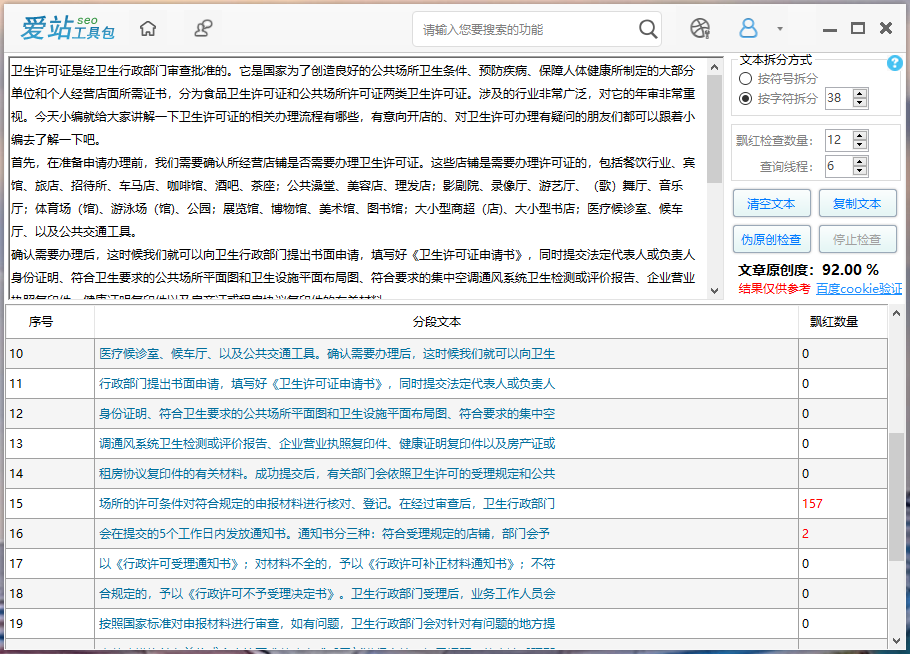The width and height of the screenshot is (910, 654).
Task: Minimize the 爱站 toolkit window
Action: pyautogui.click(x=830, y=29)
